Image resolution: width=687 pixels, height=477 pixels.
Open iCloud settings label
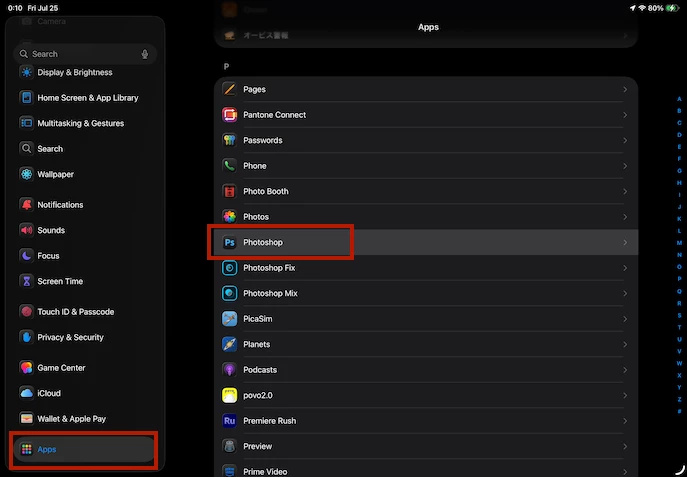pyautogui.click(x=49, y=393)
